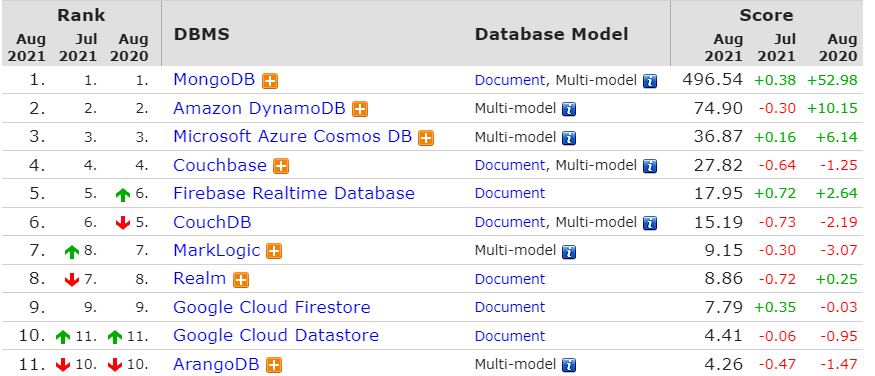This screenshot has width=875, height=376.
Task: Click the orange plus icon next to ArangoDB
Action: point(273,365)
